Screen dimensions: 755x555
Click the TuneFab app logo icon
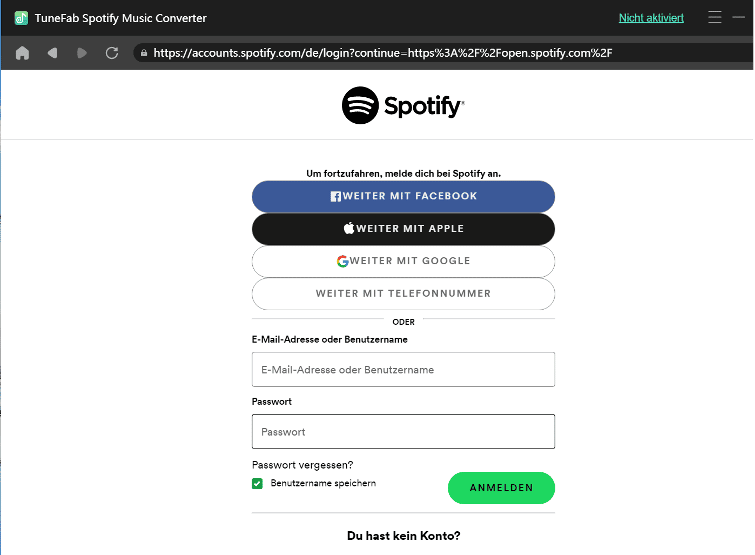click(21, 18)
